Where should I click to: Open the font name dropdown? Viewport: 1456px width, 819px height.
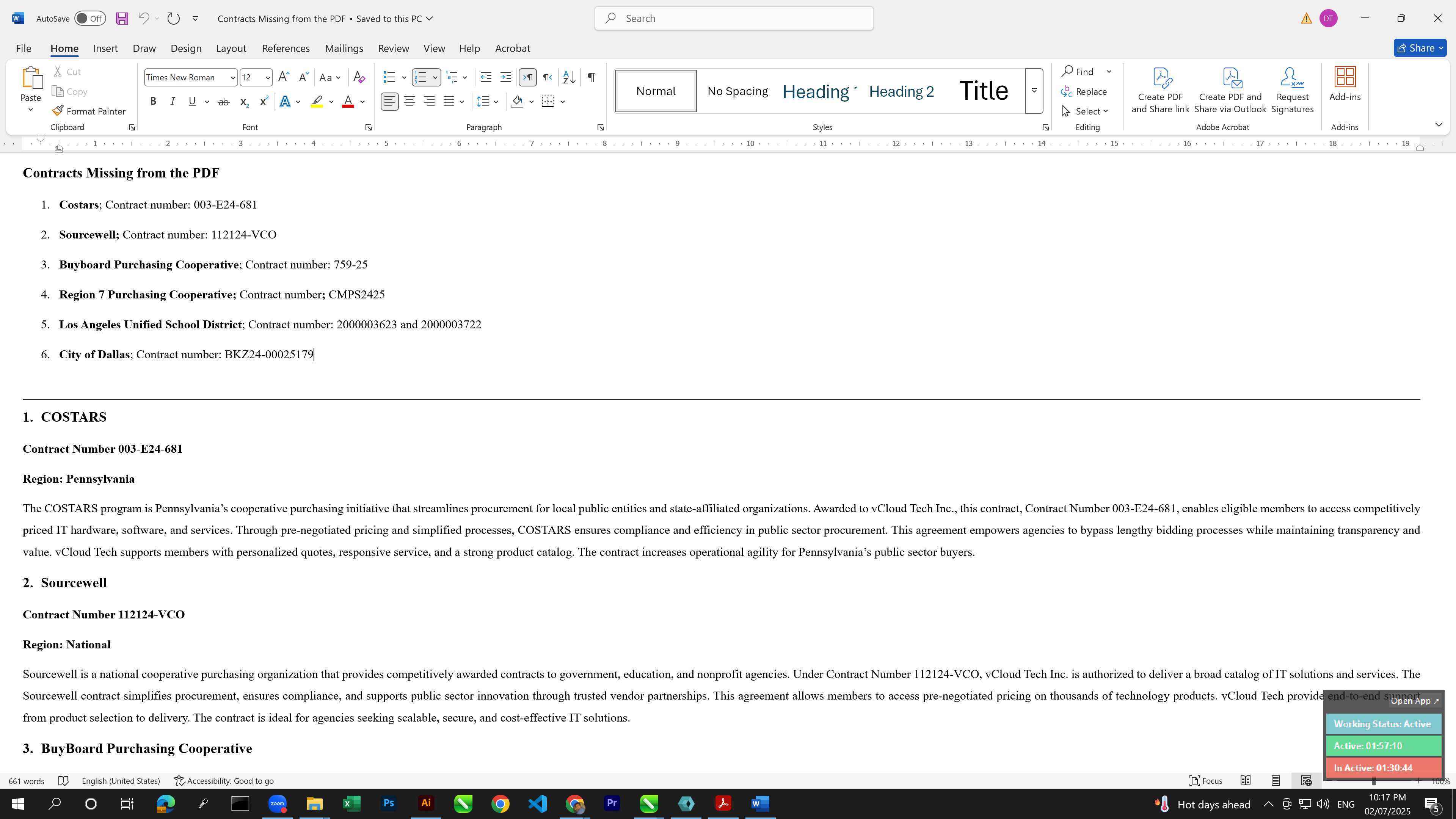[232, 77]
